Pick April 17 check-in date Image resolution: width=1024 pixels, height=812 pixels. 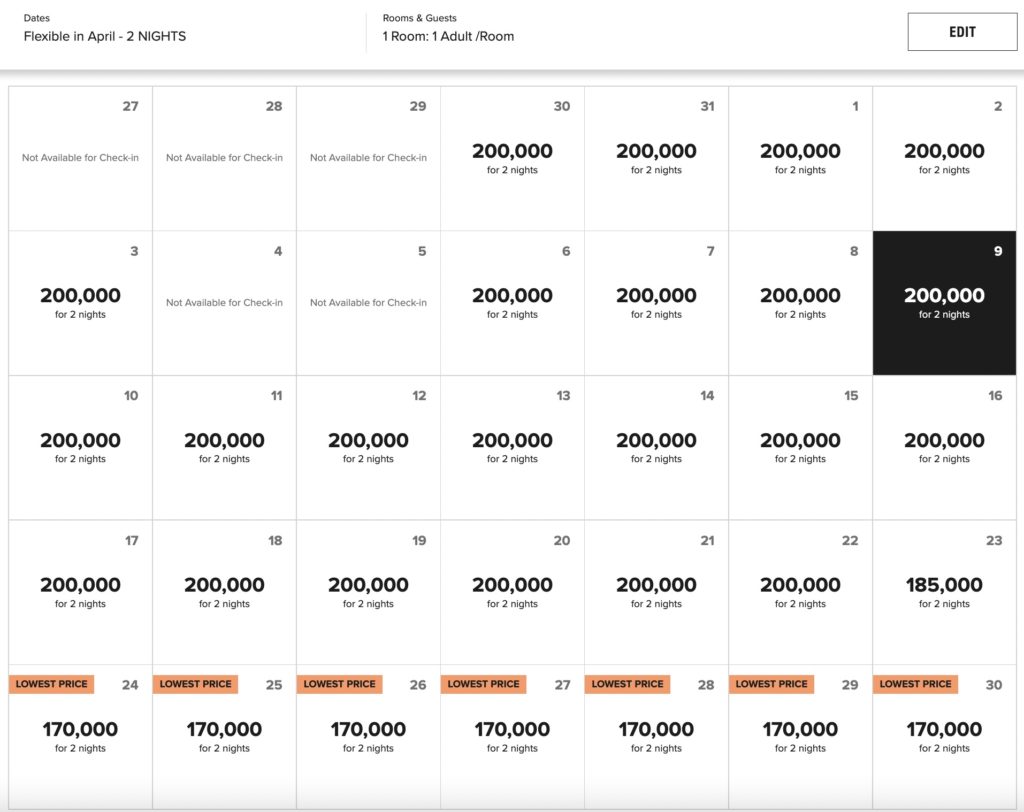(80, 592)
